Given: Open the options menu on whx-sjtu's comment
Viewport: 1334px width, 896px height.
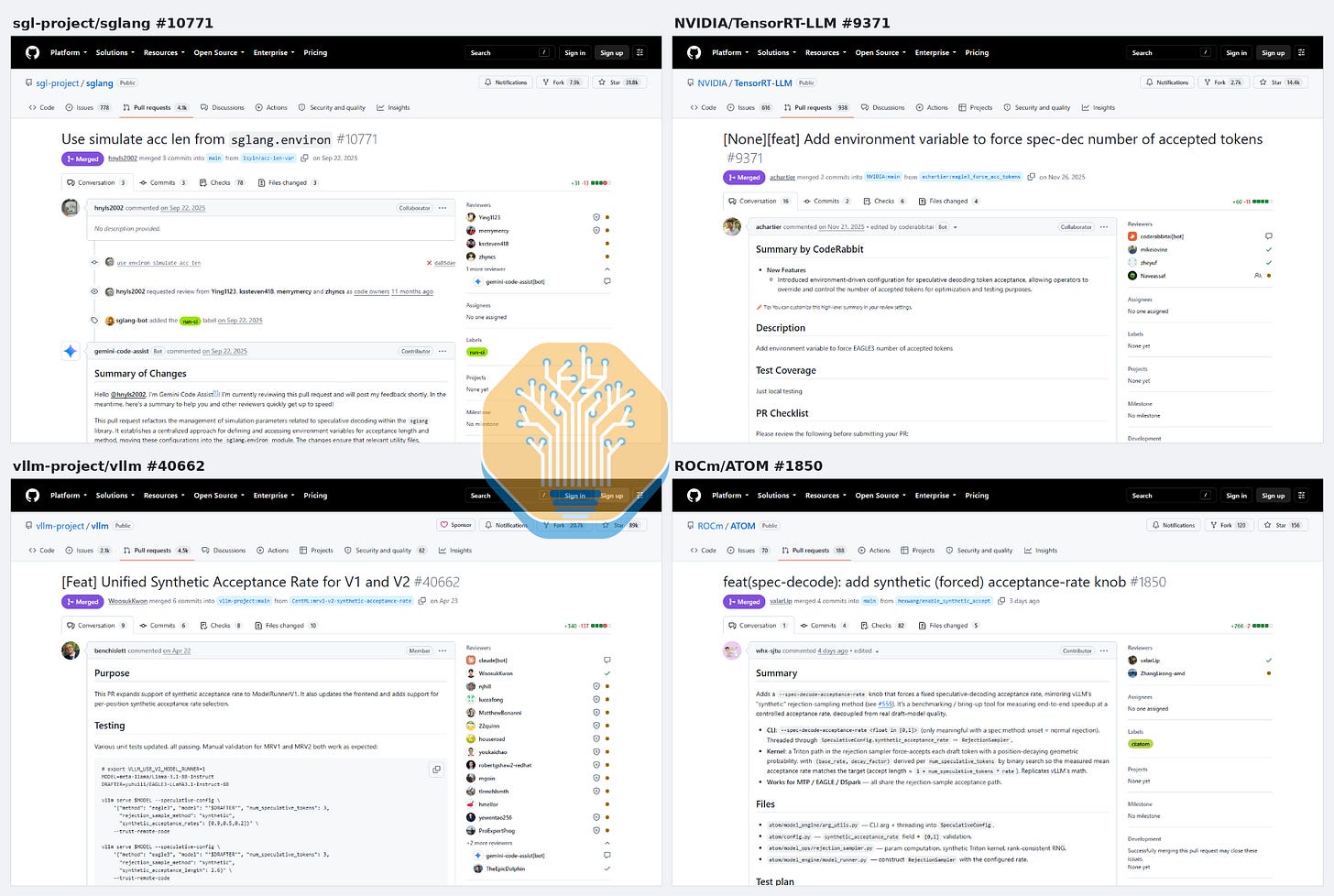Looking at the screenshot, I should 1104,650.
